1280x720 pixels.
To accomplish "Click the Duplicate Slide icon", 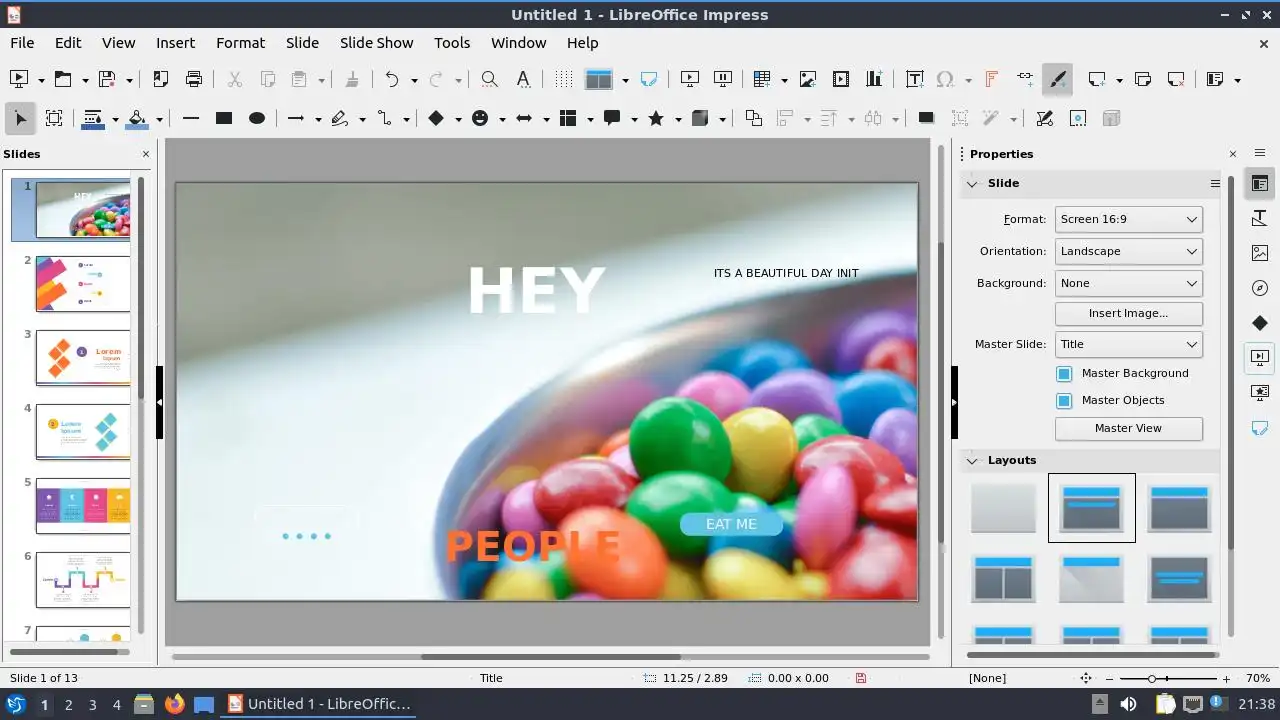I will coord(1143,79).
